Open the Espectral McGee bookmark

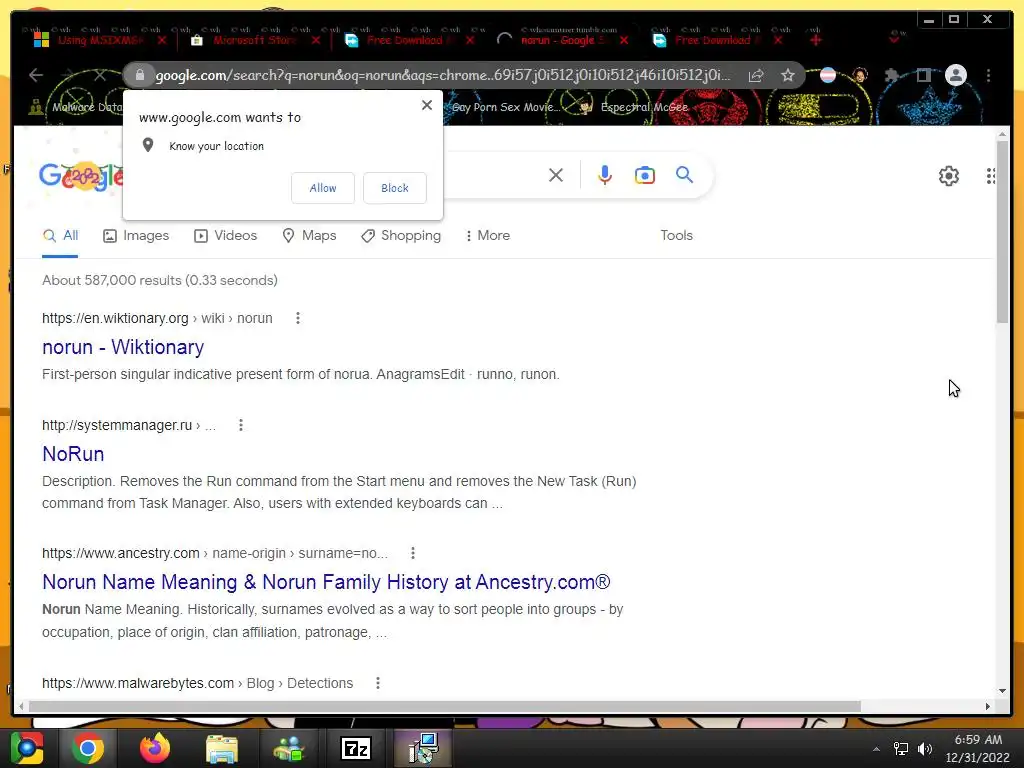633,107
